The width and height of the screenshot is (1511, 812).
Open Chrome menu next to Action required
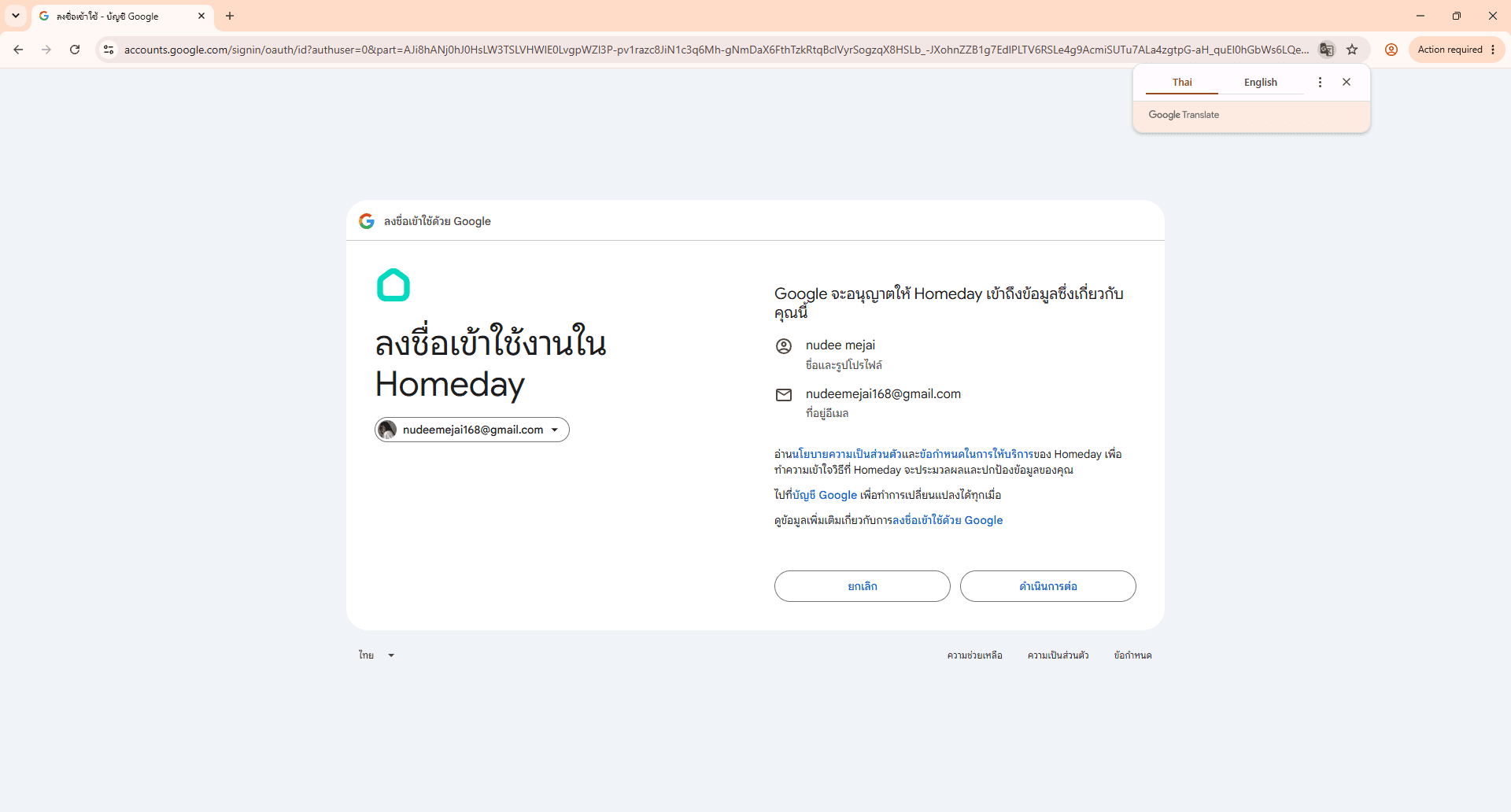1493,50
